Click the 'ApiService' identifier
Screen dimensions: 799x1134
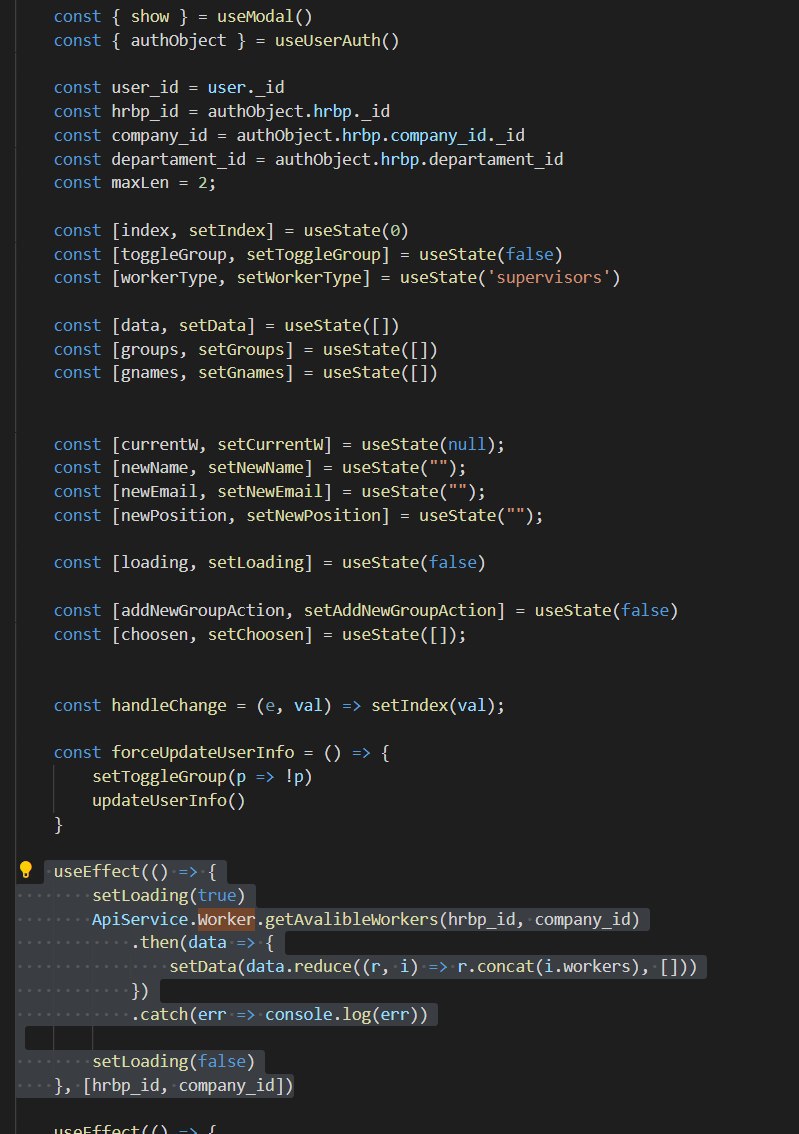[x=140, y=919]
